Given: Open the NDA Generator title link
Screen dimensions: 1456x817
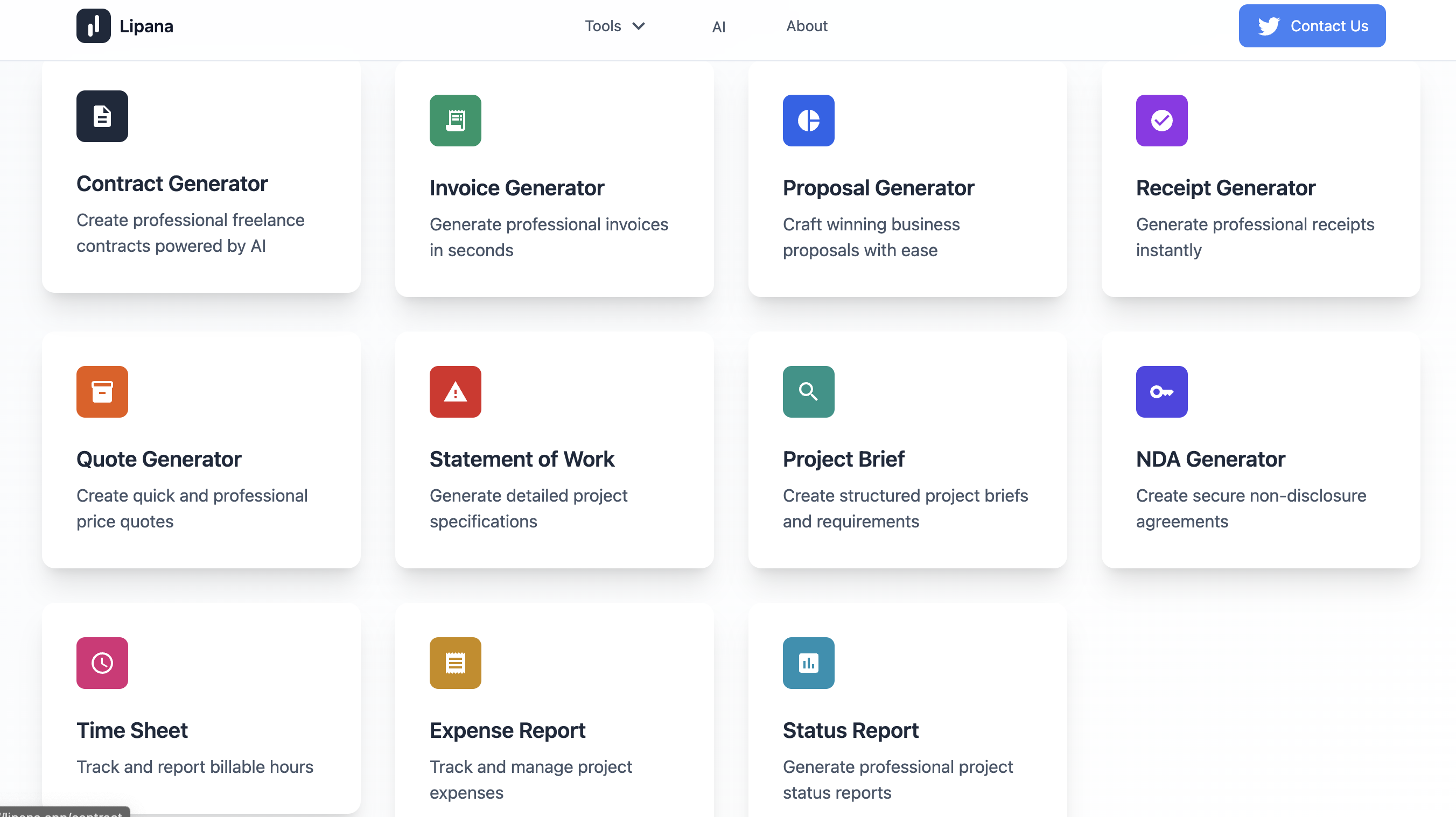Looking at the screenshot, I should tap(1210, 459).
